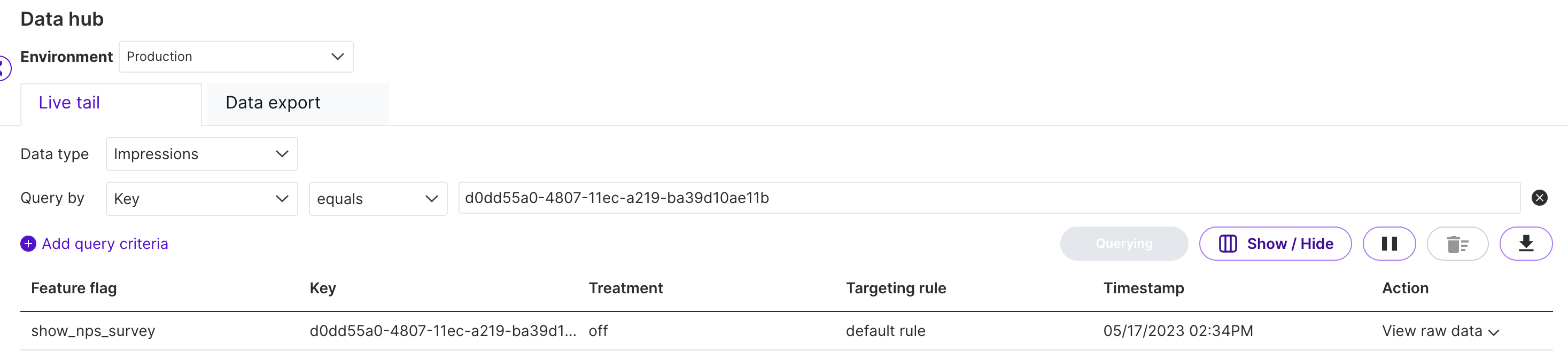1568x359 pixels.
Task: Click the Feature flag column header
Action: [74, 288]
